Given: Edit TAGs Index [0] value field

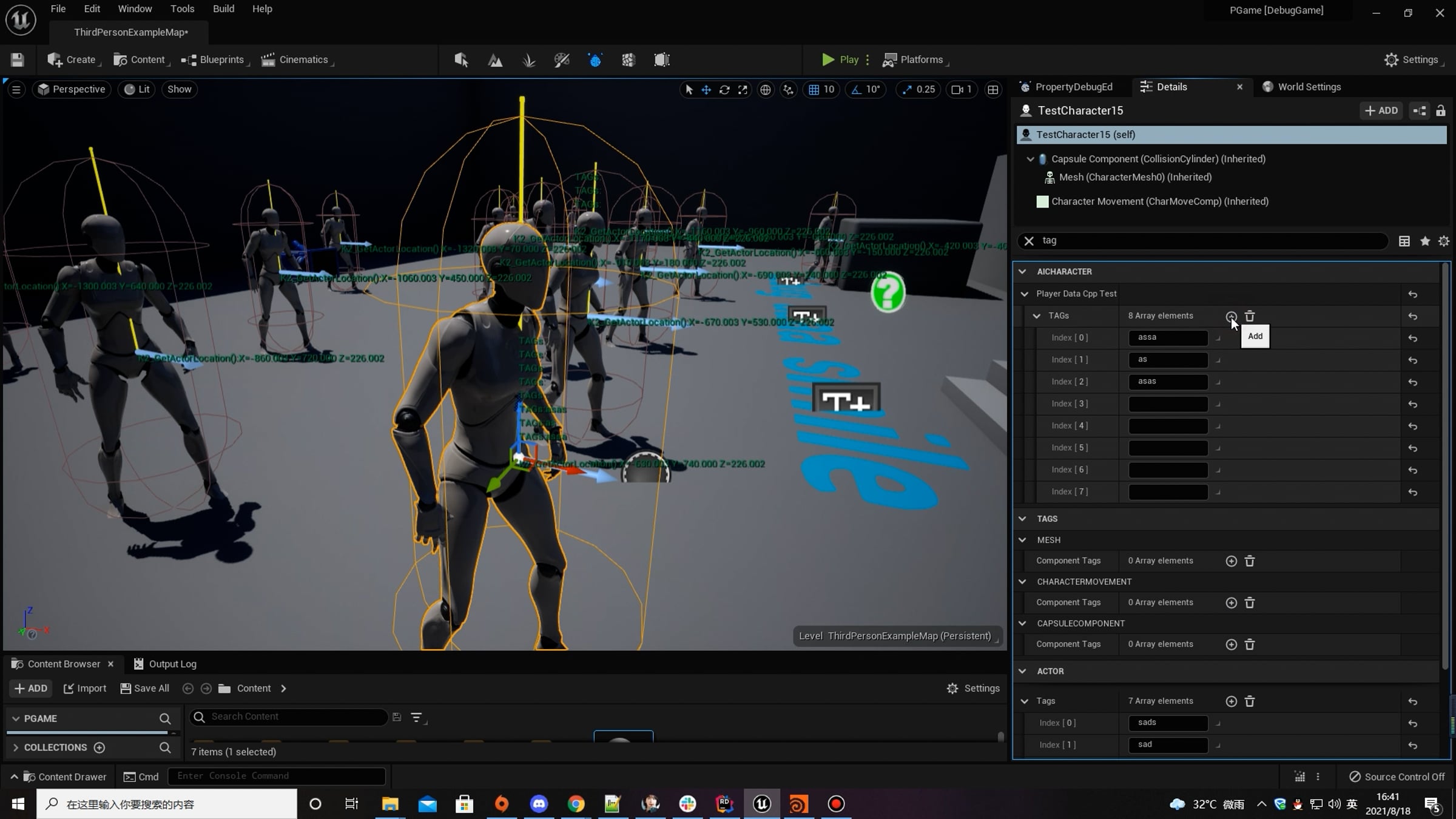Looking at the screenshot, I should (1168, 338).
